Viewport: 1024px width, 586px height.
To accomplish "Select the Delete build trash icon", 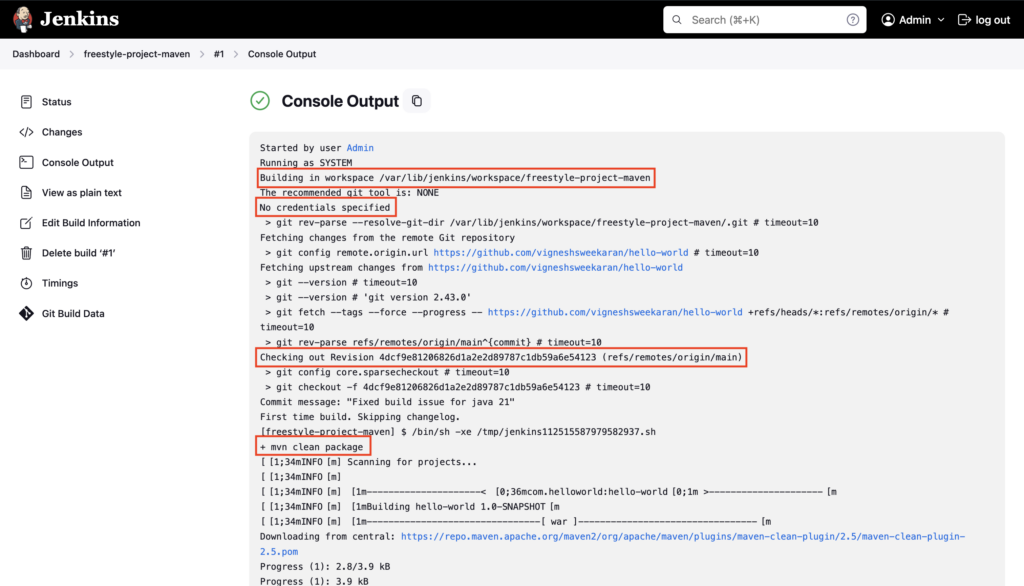I will (x=26, y=253).
